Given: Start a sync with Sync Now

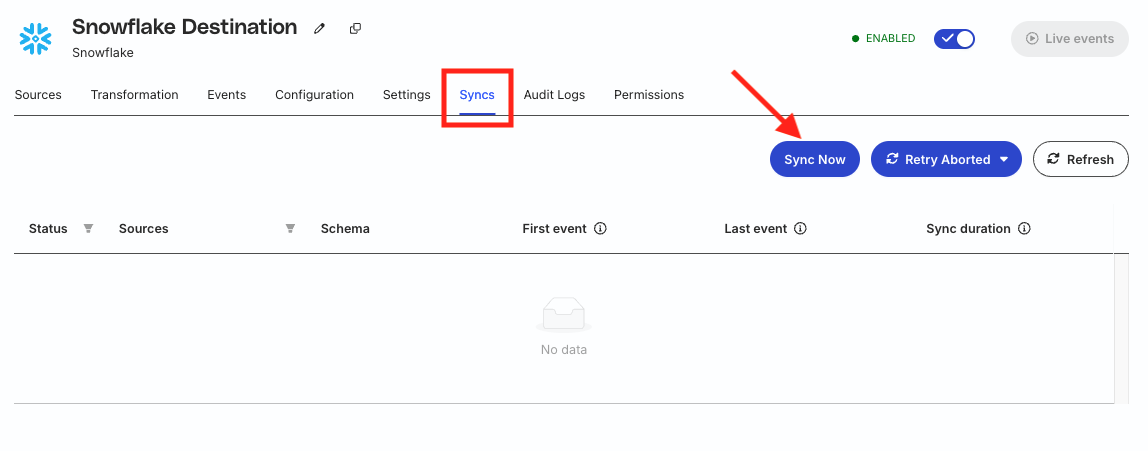Looking at the screenshot, I should point(815,159).
